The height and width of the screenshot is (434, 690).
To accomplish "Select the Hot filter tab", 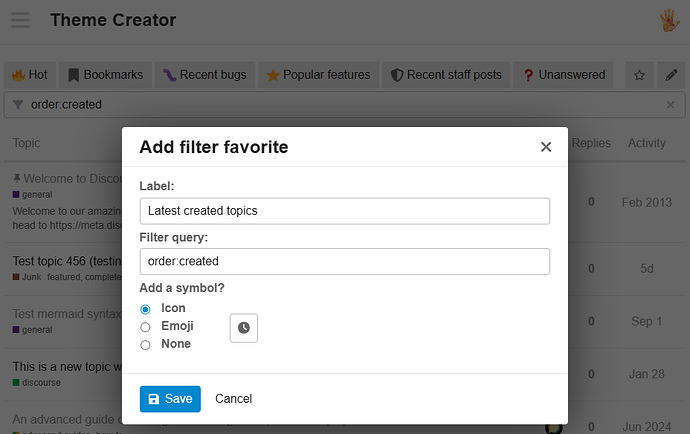I will pyautogui.click(x=30, y=75).
